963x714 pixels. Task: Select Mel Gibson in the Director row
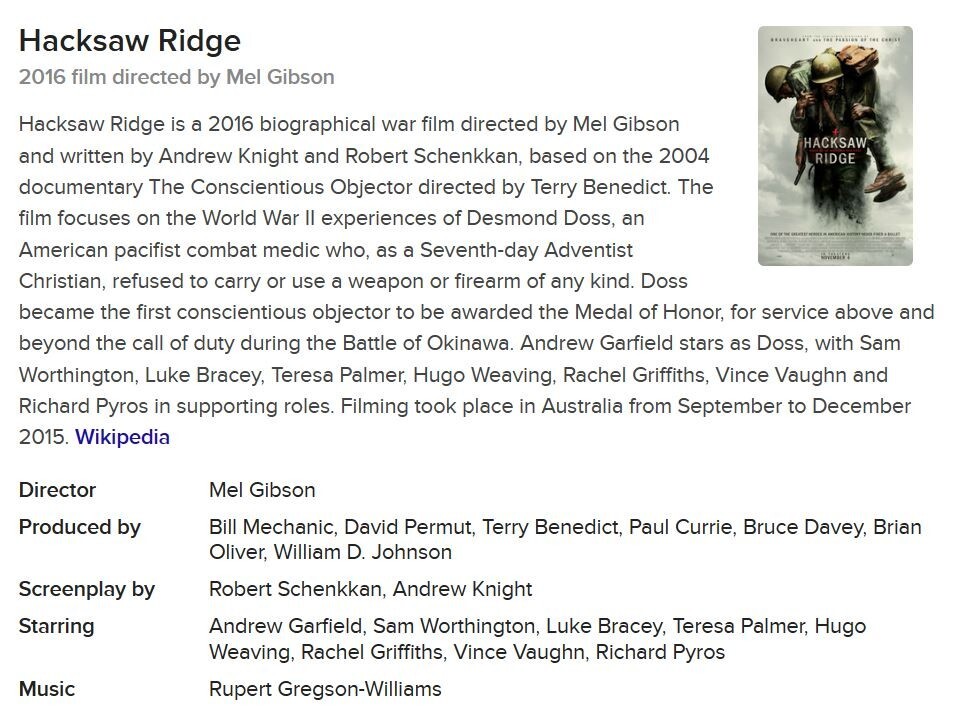[262, 490]
